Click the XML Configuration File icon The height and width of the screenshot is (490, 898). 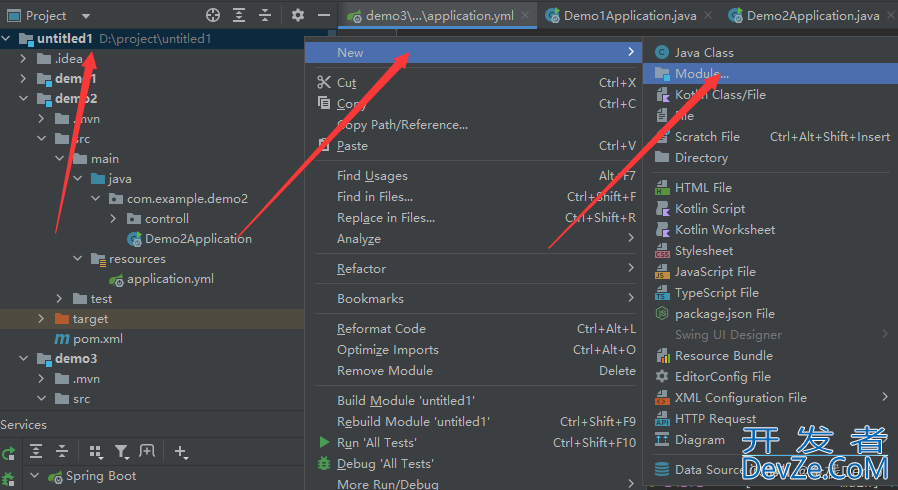662,397
